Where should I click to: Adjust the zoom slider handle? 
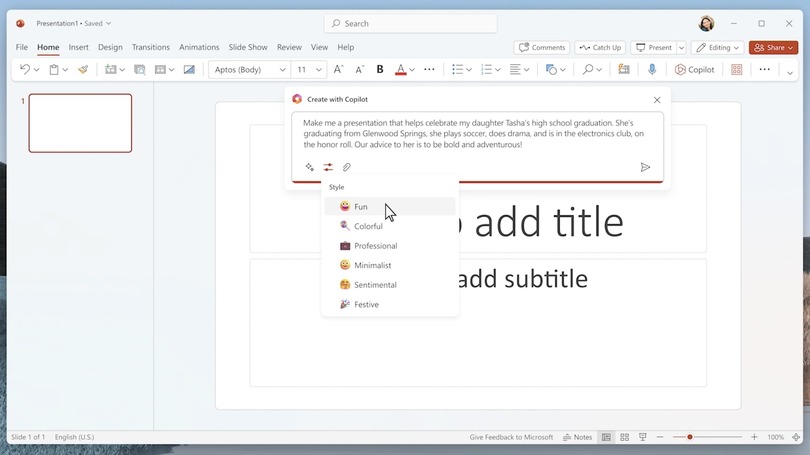(x=690, y=437)
